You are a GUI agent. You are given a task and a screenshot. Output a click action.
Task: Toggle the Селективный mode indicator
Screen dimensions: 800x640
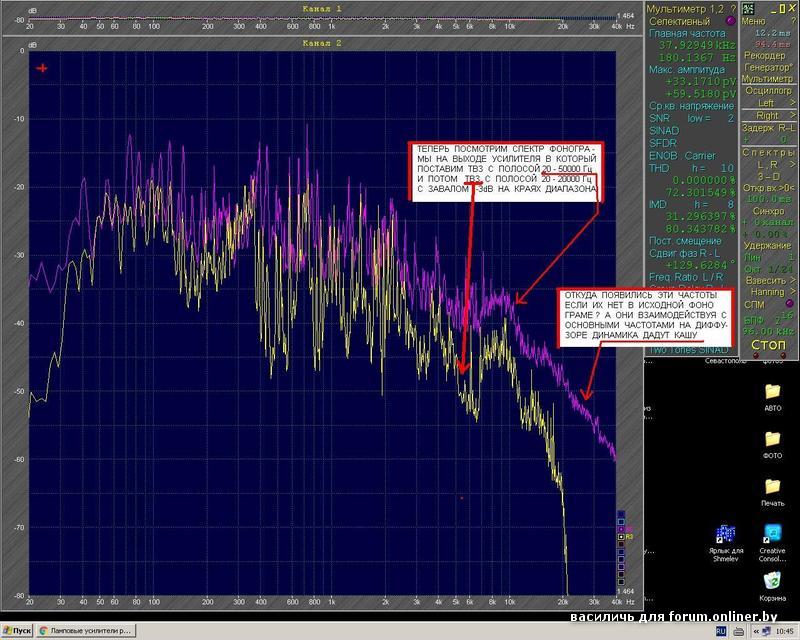tap(730, 21)
